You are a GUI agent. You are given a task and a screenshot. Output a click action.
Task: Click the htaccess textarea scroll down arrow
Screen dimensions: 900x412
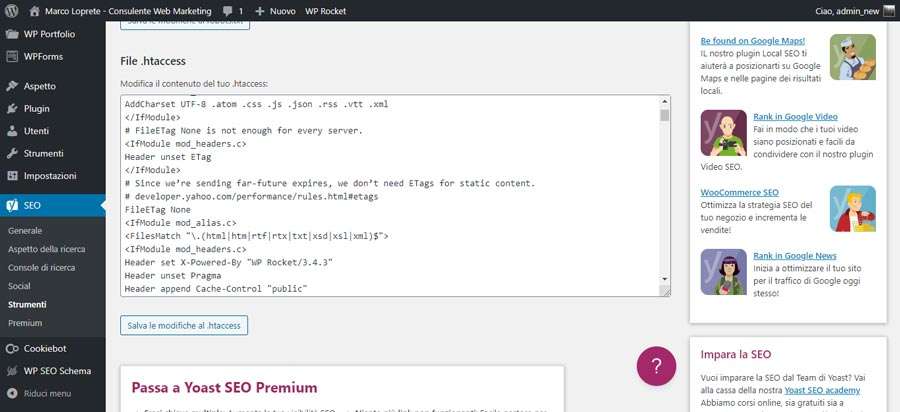pyautogui.click(x=665, y=278)
